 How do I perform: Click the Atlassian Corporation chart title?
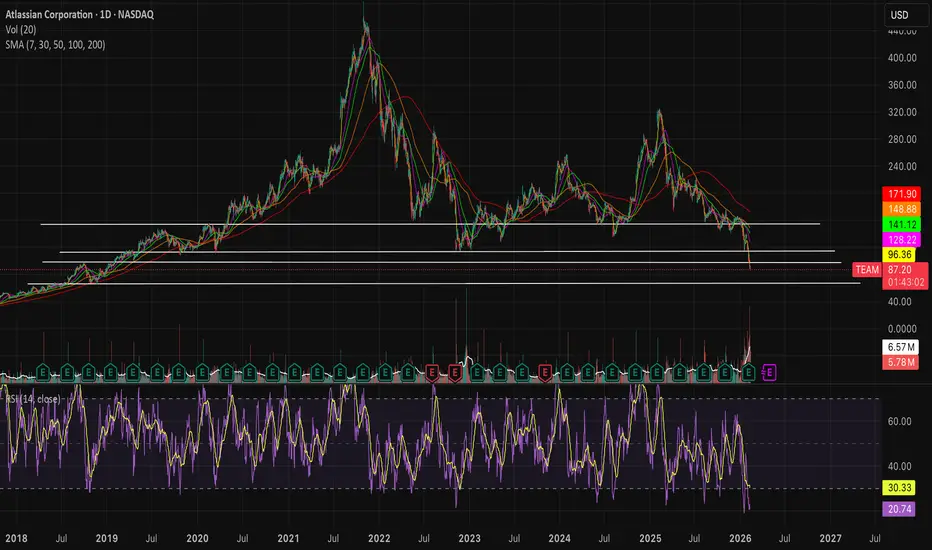(x=80, y=14)
